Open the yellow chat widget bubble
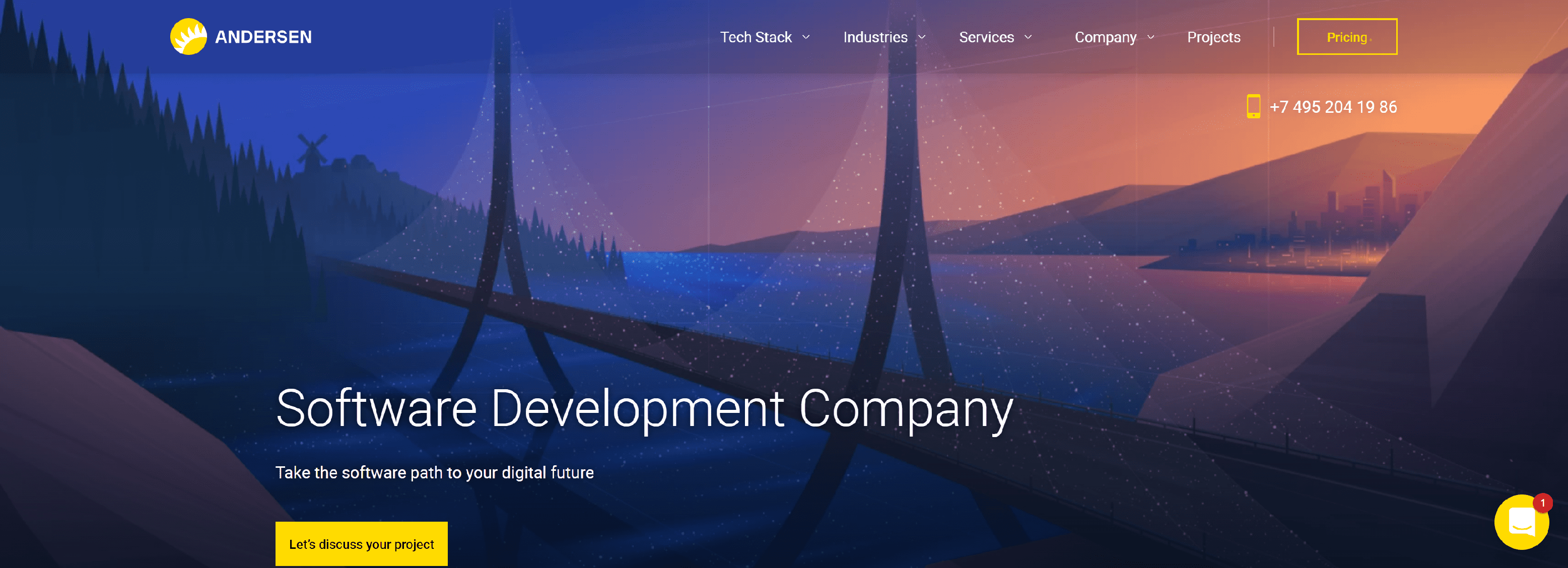The width and height of the screenshot is (1568, 568). pos(1521,522)
